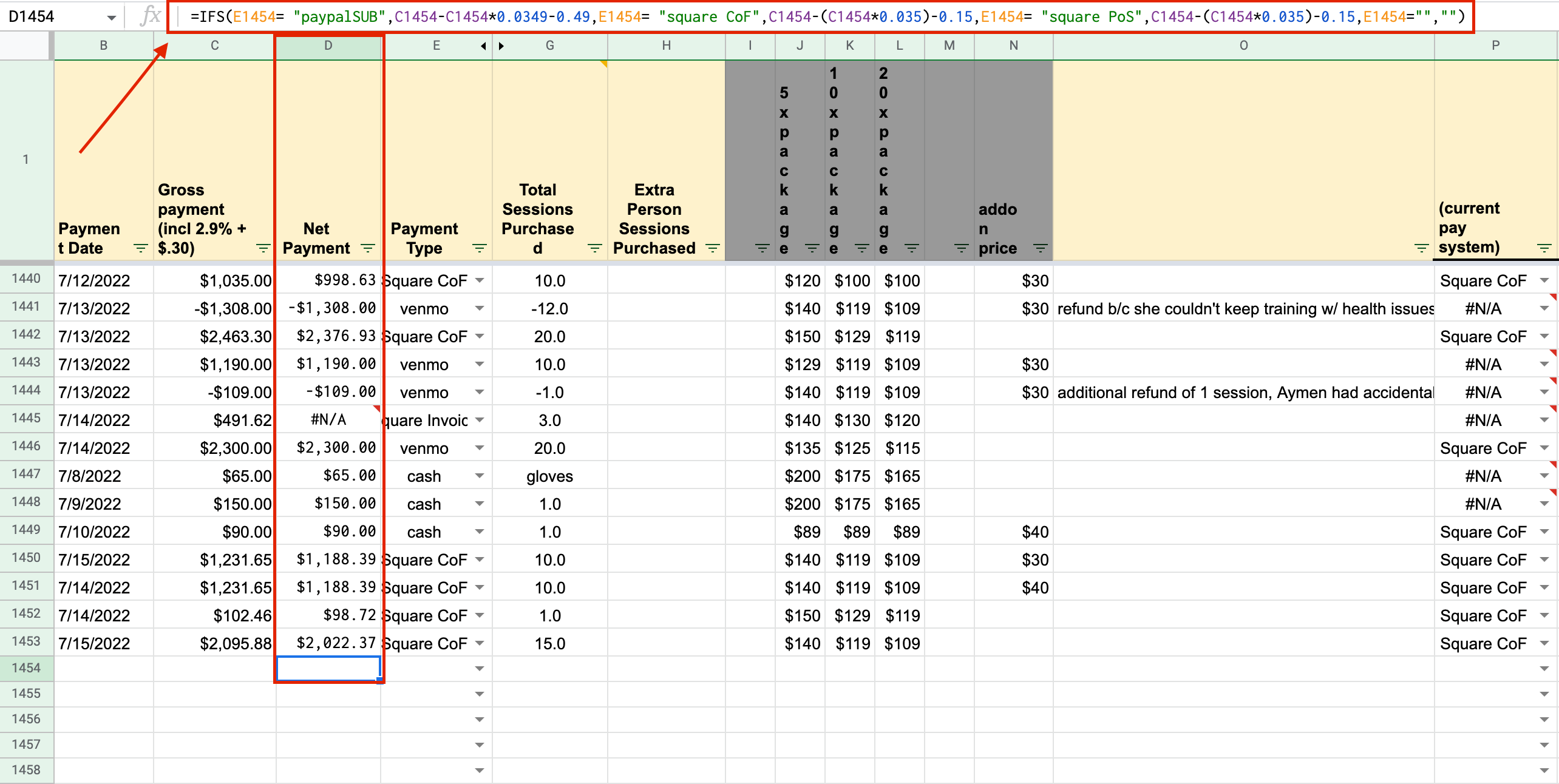This screenshot has height=784, width=1559.
Task: Click the right arrow to unhide column F
Action: 501,46
